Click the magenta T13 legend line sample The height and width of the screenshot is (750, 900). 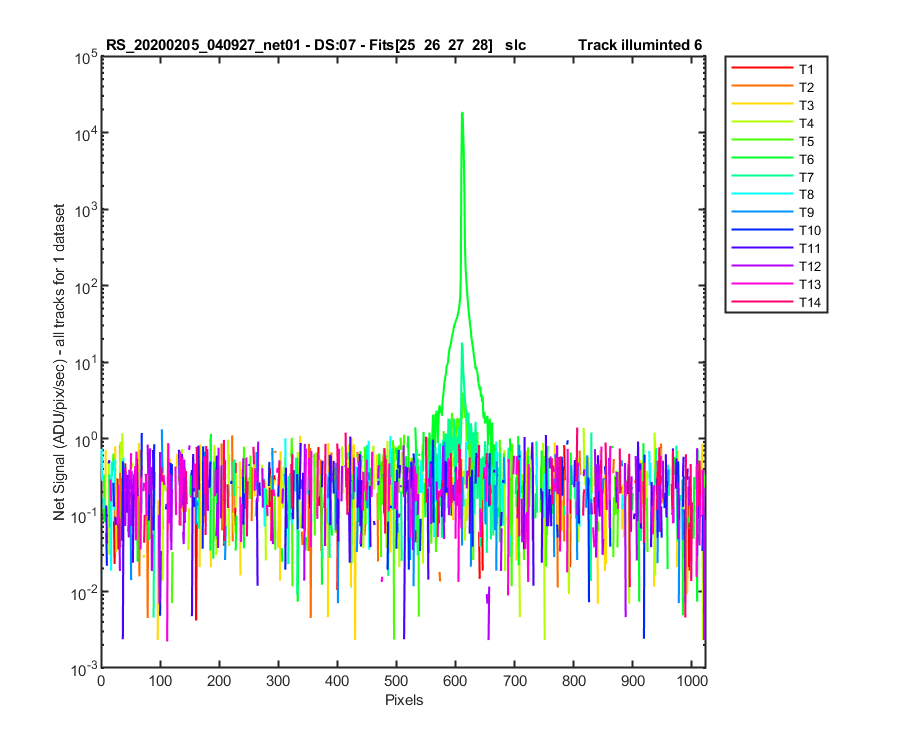pyautogui.click(x=762, y=283)
